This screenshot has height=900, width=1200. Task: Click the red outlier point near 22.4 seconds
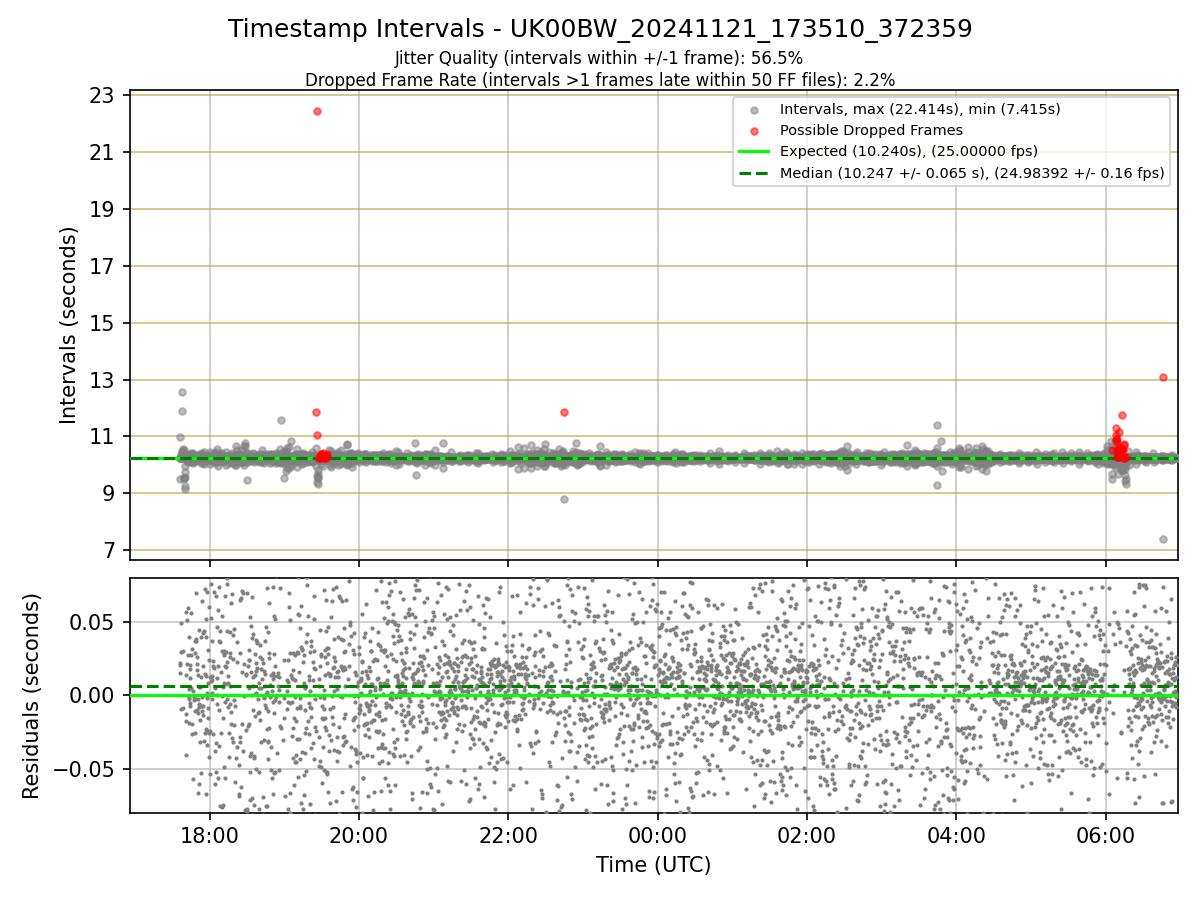coord(317,111)
